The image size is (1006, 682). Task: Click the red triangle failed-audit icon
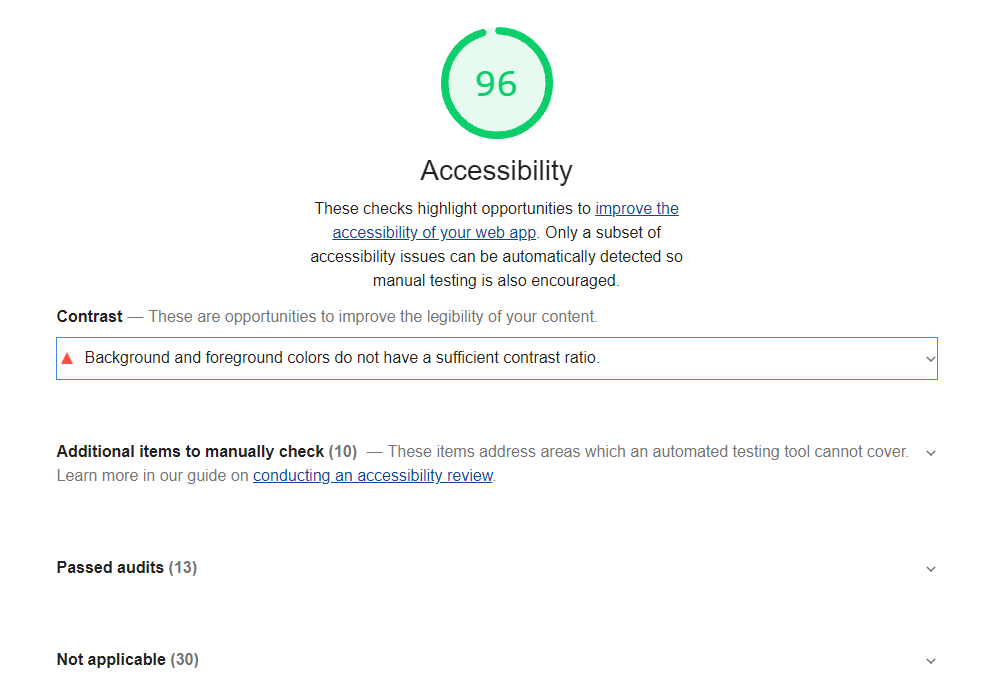(67, 358)
